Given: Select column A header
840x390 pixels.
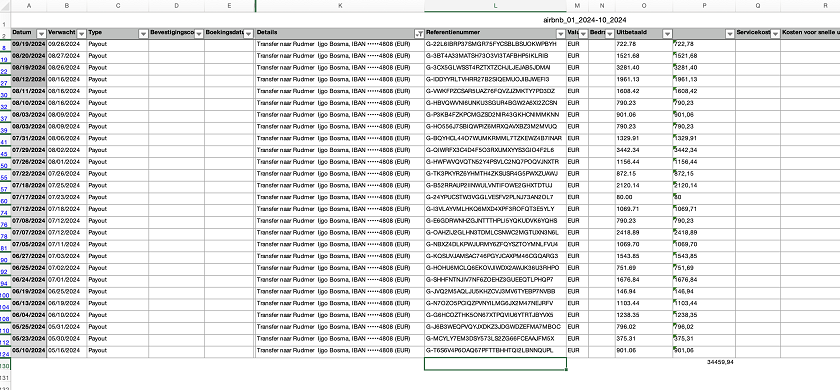Looking at the screenshot, I should [x=28, y=5].
